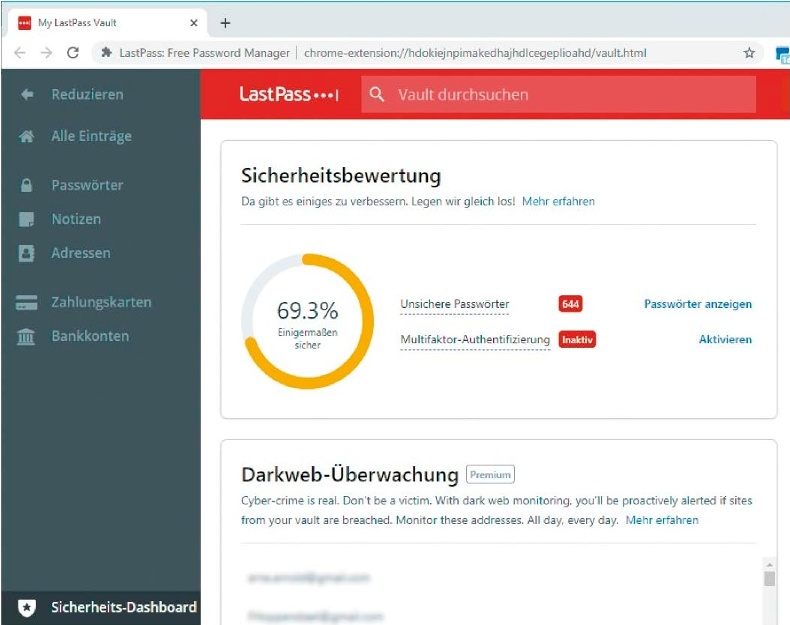Screen dimensions: 790x625
Task: Click the browser forward arrow
Action: [46, 52]
